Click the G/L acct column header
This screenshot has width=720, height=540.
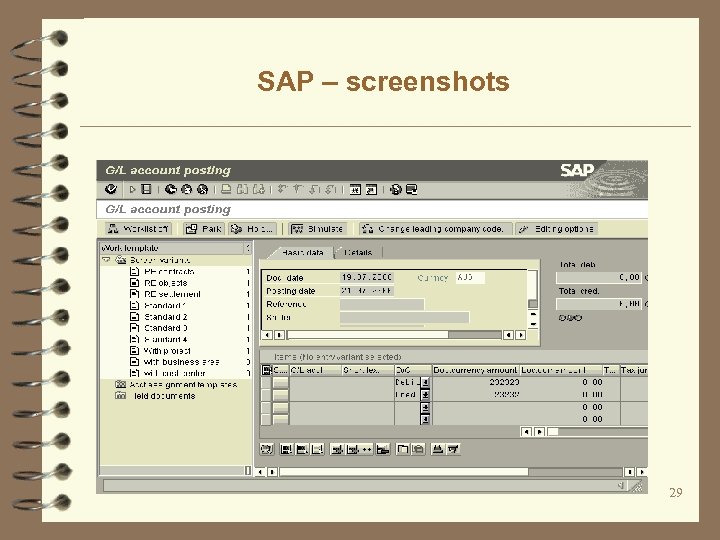coord(315,370)
